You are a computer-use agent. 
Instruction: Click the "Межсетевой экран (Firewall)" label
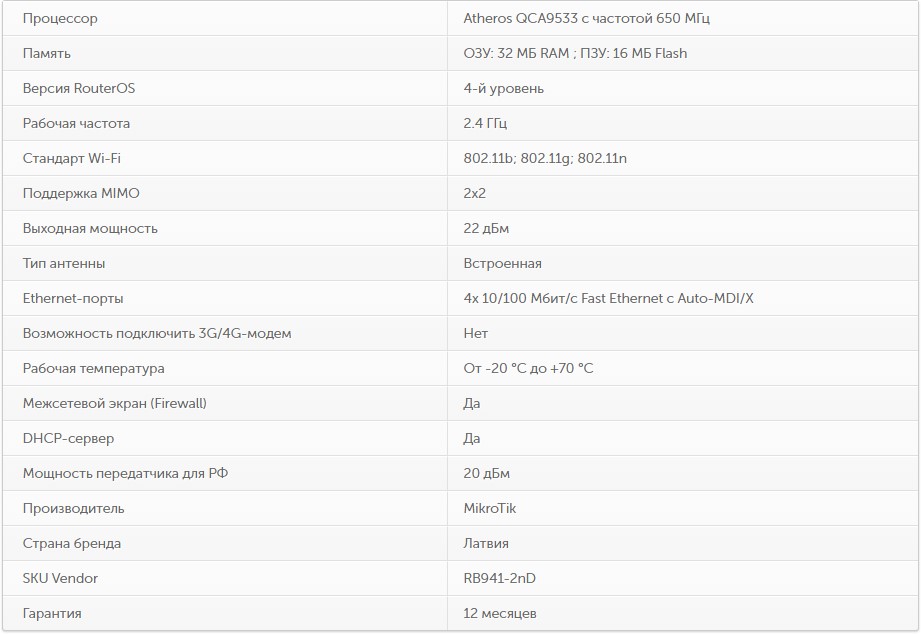tap(115, 403)
